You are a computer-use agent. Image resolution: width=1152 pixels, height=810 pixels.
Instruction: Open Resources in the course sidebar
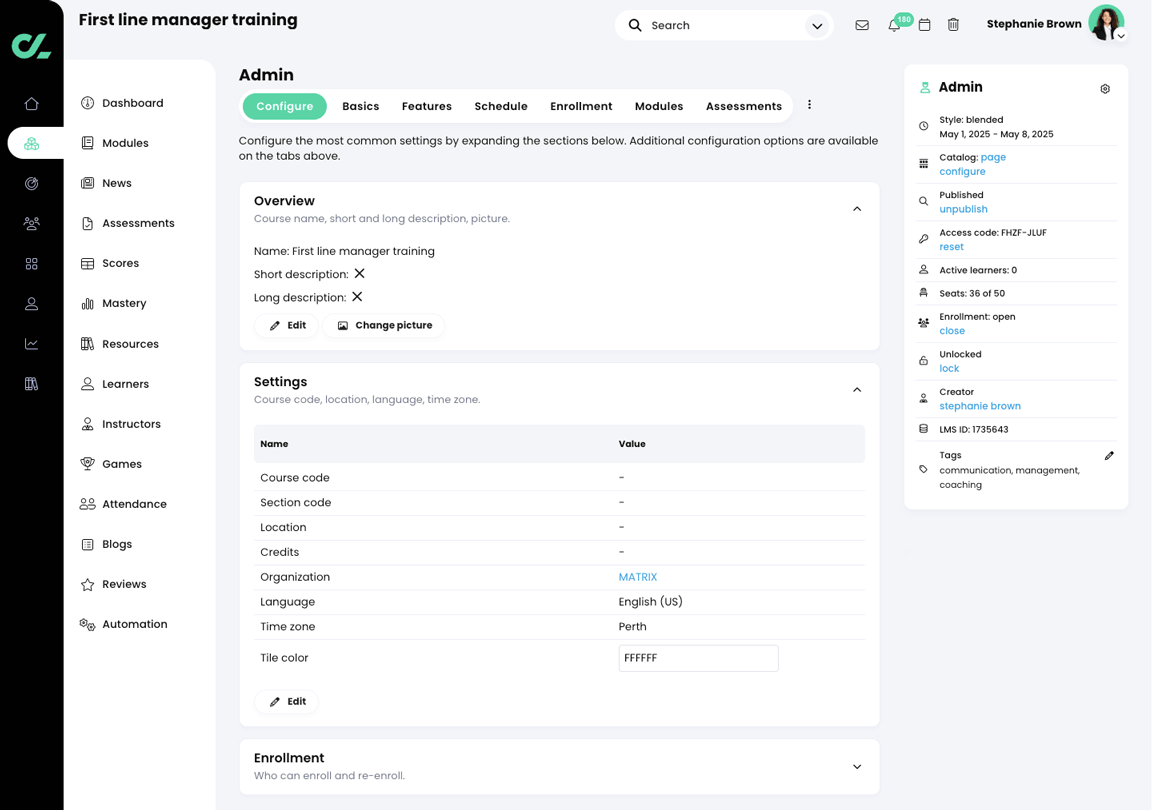[x=119, y=344]
